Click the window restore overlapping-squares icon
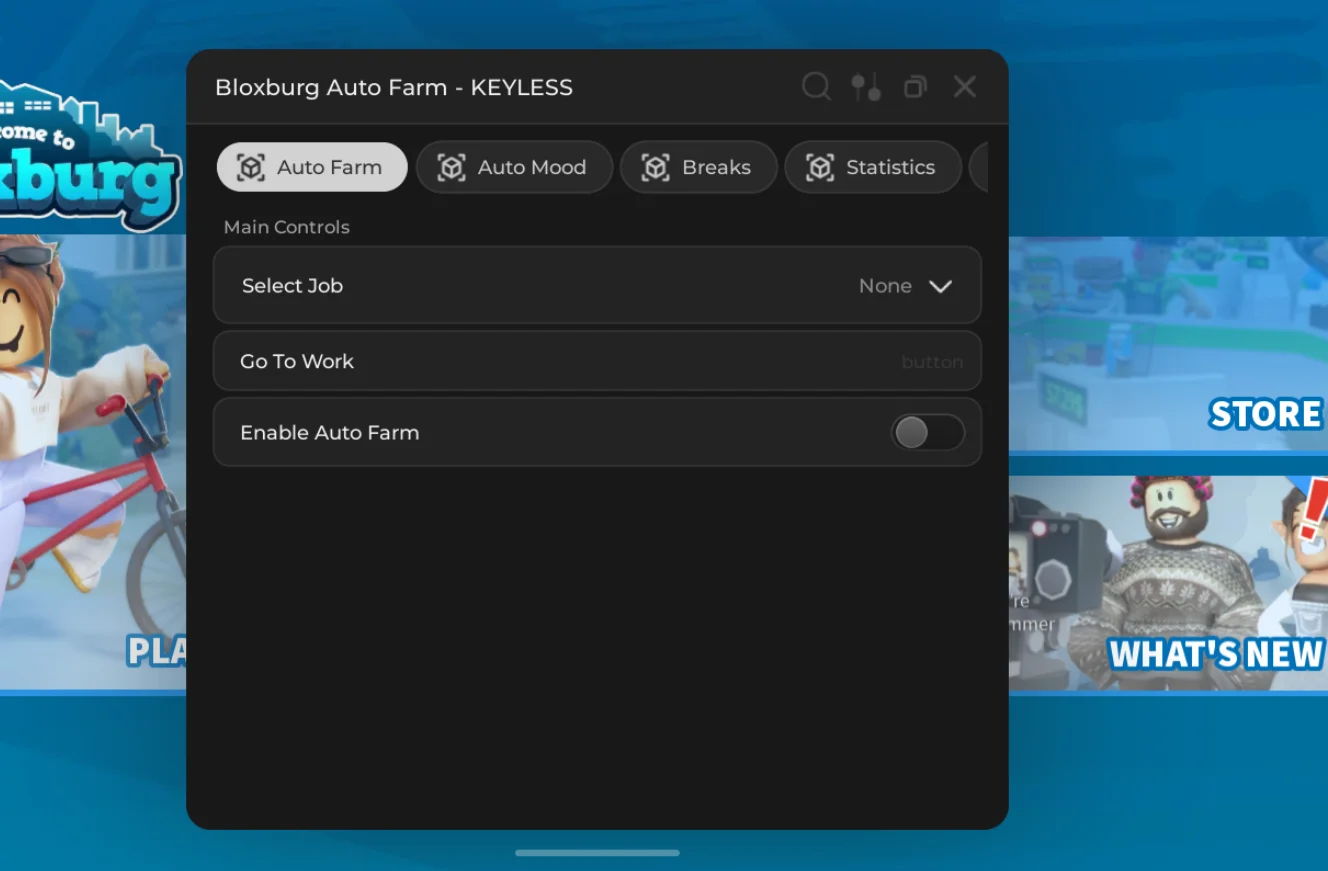 pos(915,87)
